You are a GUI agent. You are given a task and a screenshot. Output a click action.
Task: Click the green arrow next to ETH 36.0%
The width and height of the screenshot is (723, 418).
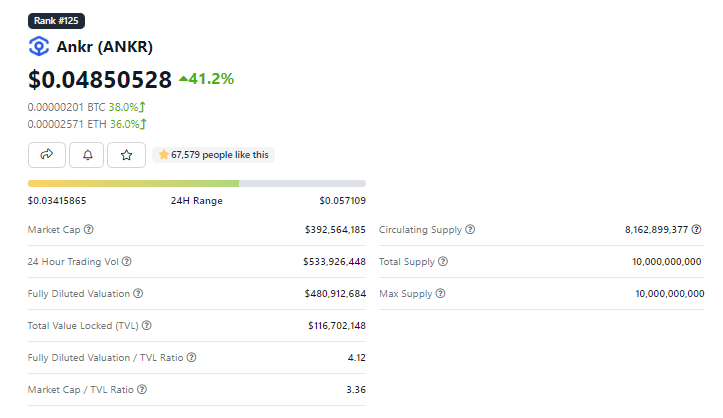(143, 124)
